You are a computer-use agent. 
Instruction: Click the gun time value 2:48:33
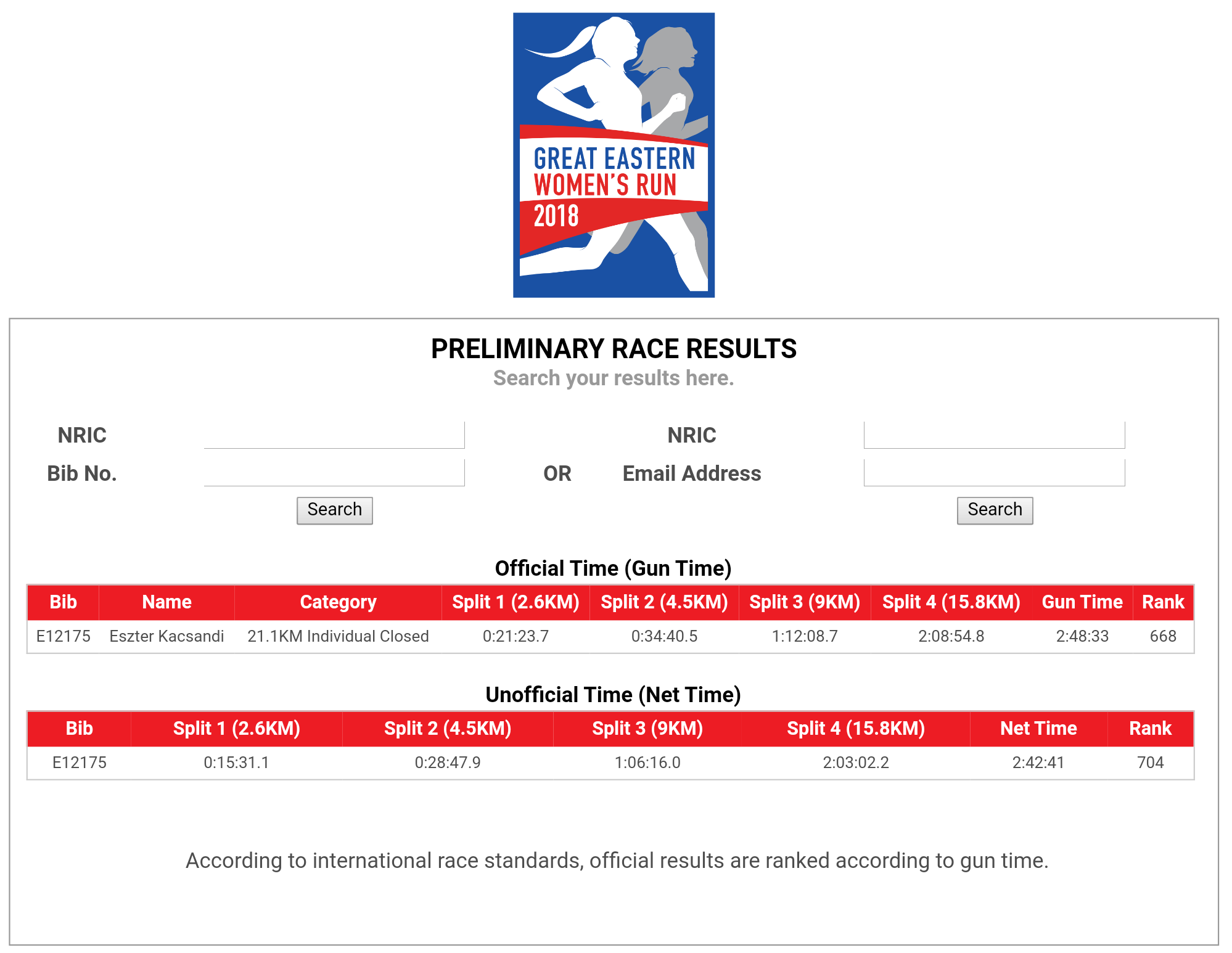pos(1082,636)
